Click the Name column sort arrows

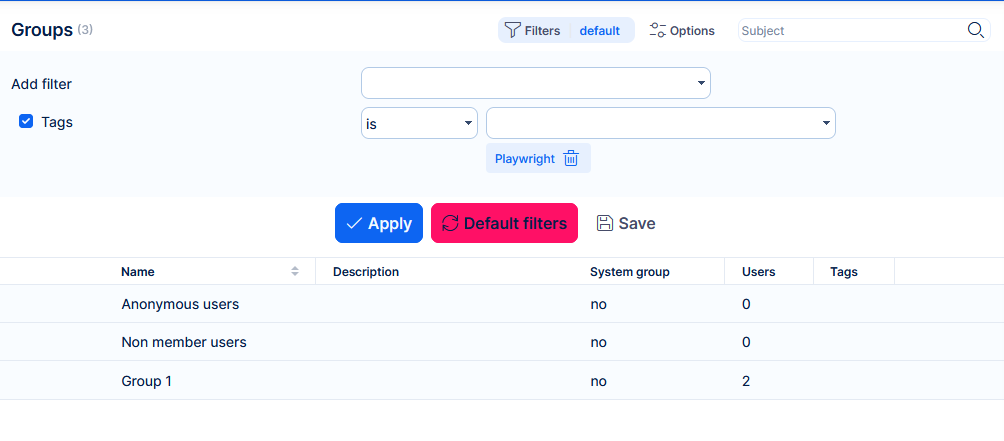click(x=295, y=271)
